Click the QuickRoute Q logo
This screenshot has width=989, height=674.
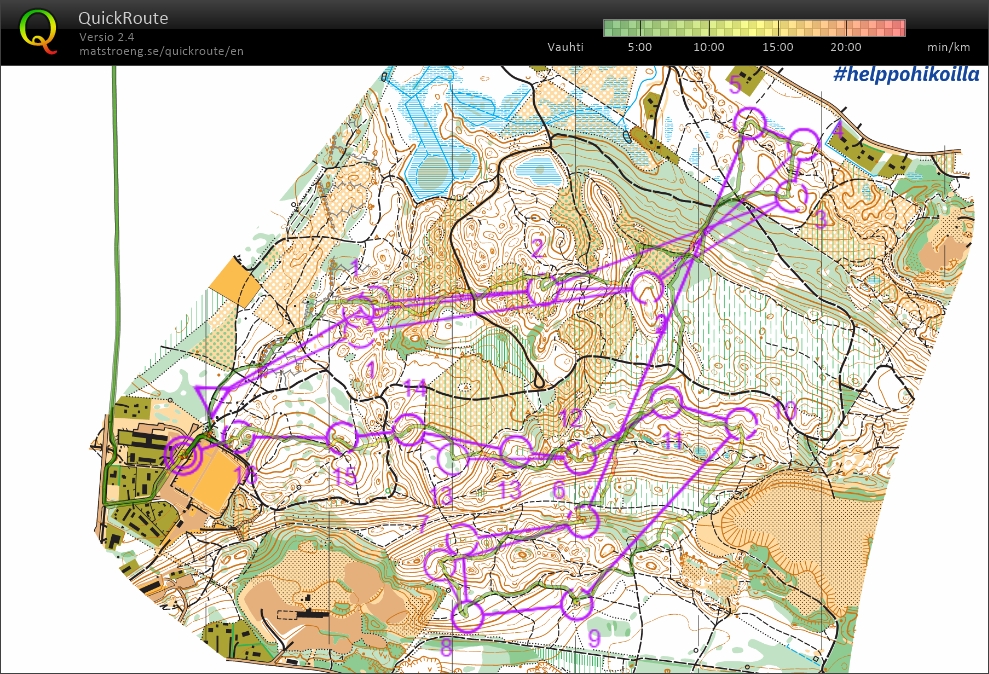click(x=38, y=32)
